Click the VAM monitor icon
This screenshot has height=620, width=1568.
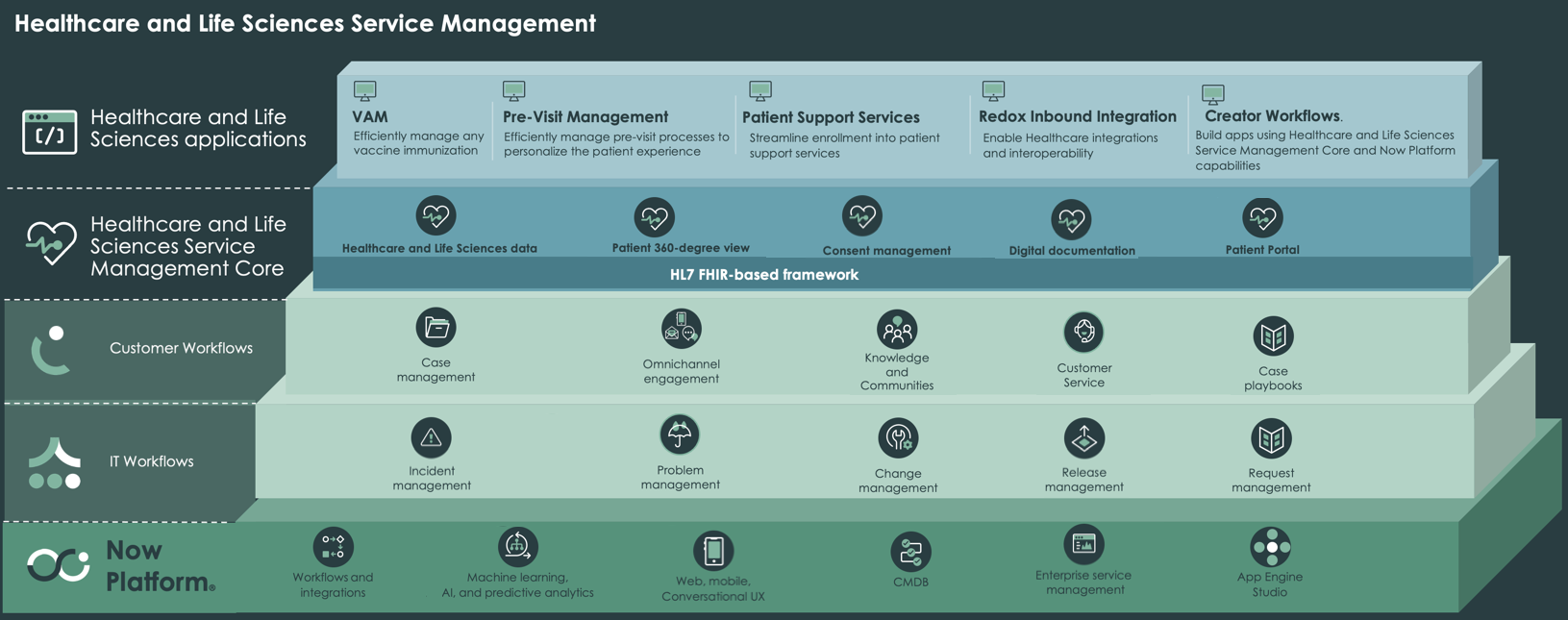click(x=364, y=91)
